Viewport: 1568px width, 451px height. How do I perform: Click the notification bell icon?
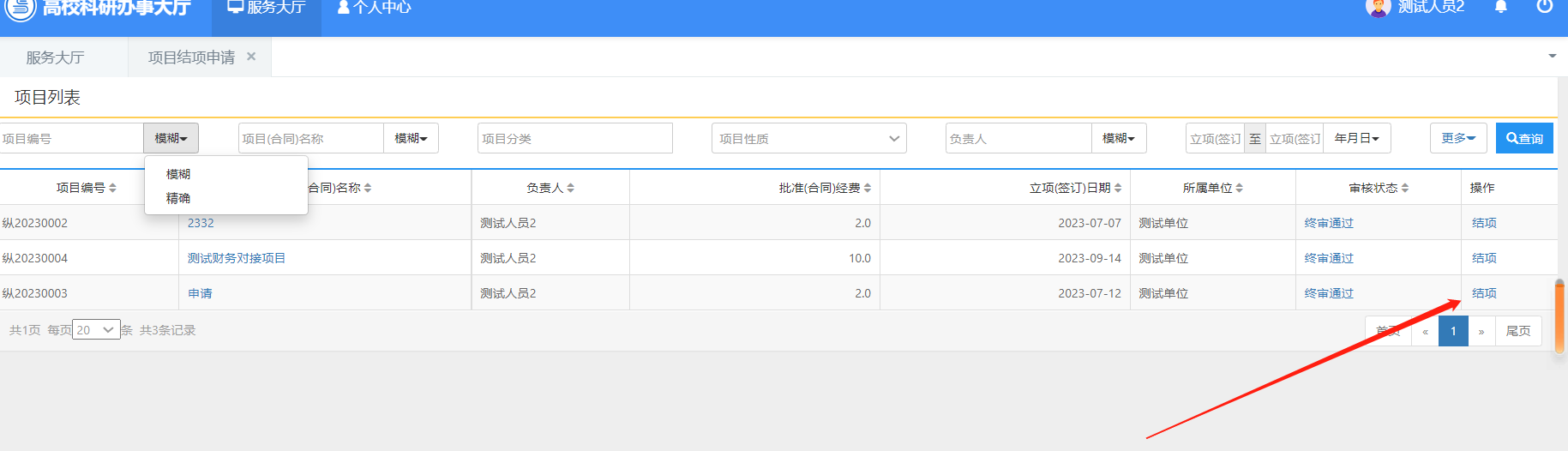1501,7
